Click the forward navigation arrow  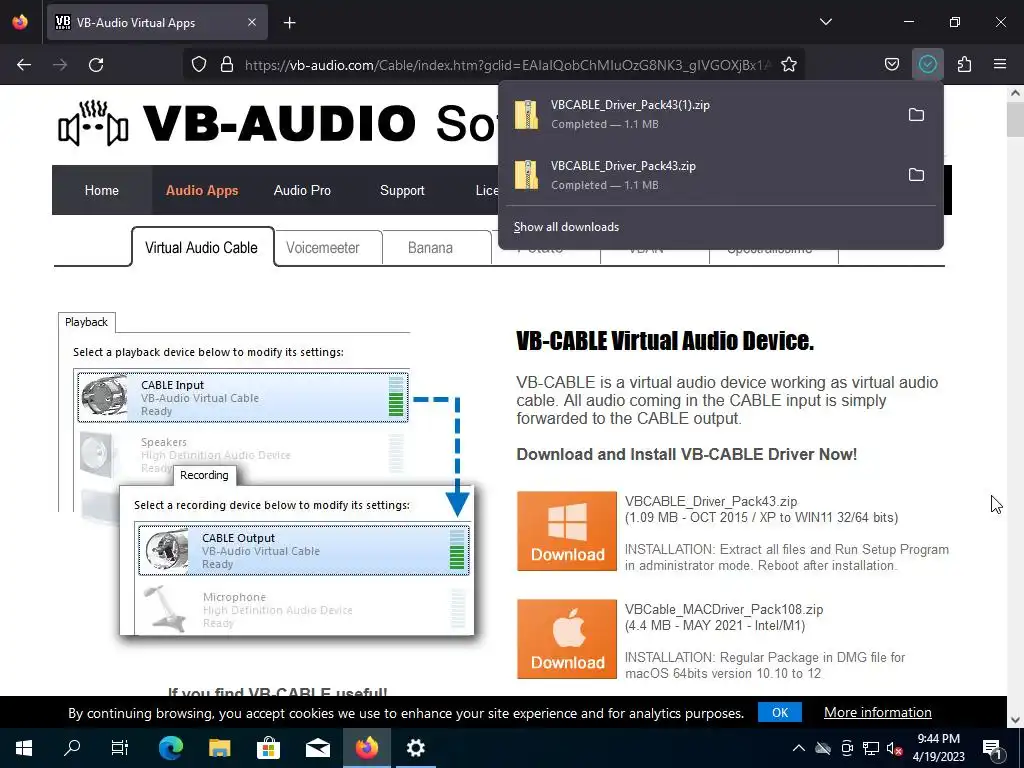click(60, 65)
